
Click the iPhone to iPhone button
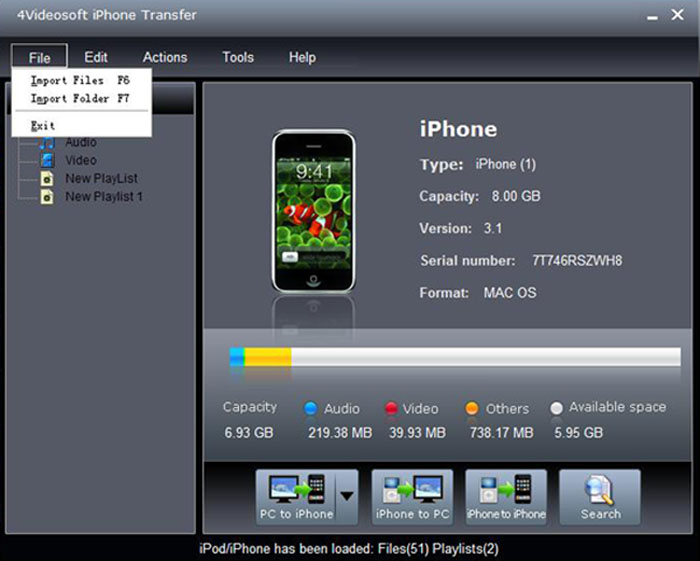[506, 497]
